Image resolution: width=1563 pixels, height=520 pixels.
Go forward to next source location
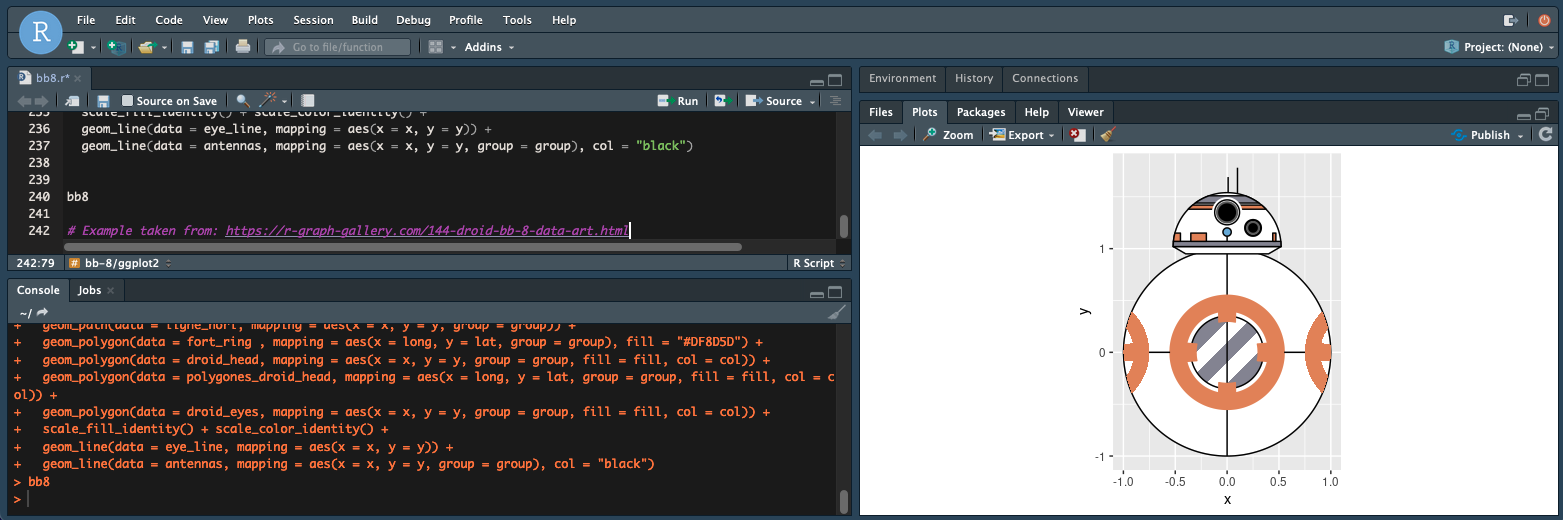coord(41,101)
